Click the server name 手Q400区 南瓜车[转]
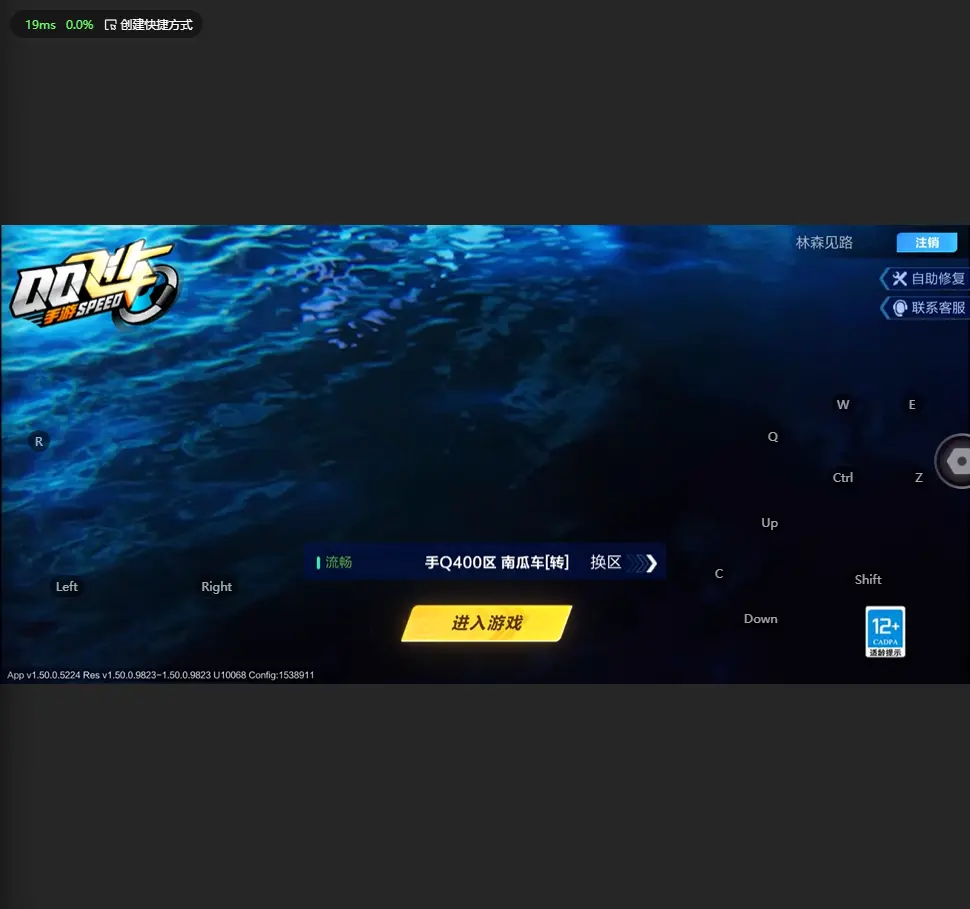The image size is (970, 909). tap(497, 562)
